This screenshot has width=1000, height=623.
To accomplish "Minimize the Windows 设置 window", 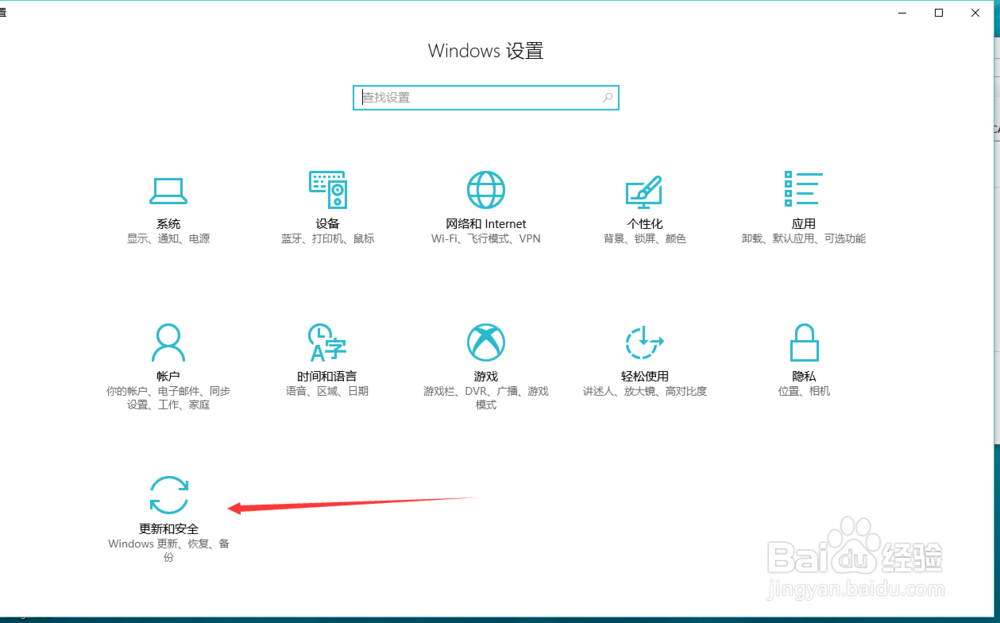I will click(902, 13).
